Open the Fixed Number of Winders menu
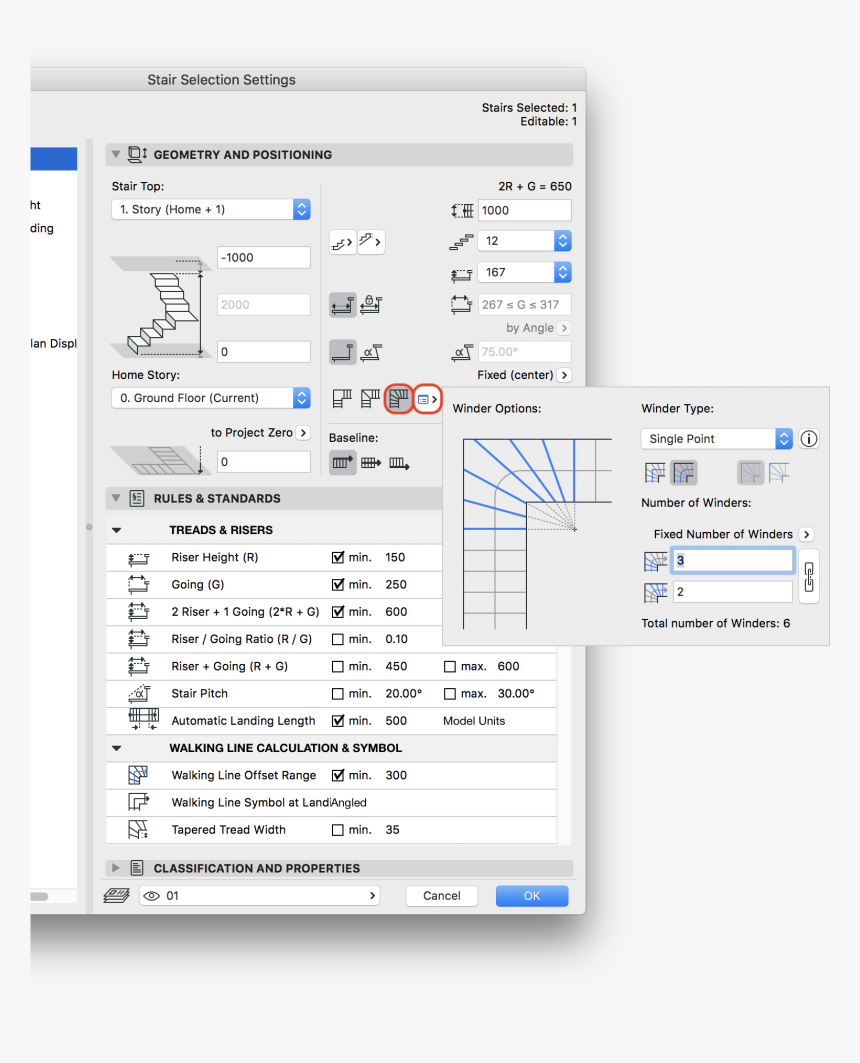This screenshot has width=860, height=1063. pos(806,534)
